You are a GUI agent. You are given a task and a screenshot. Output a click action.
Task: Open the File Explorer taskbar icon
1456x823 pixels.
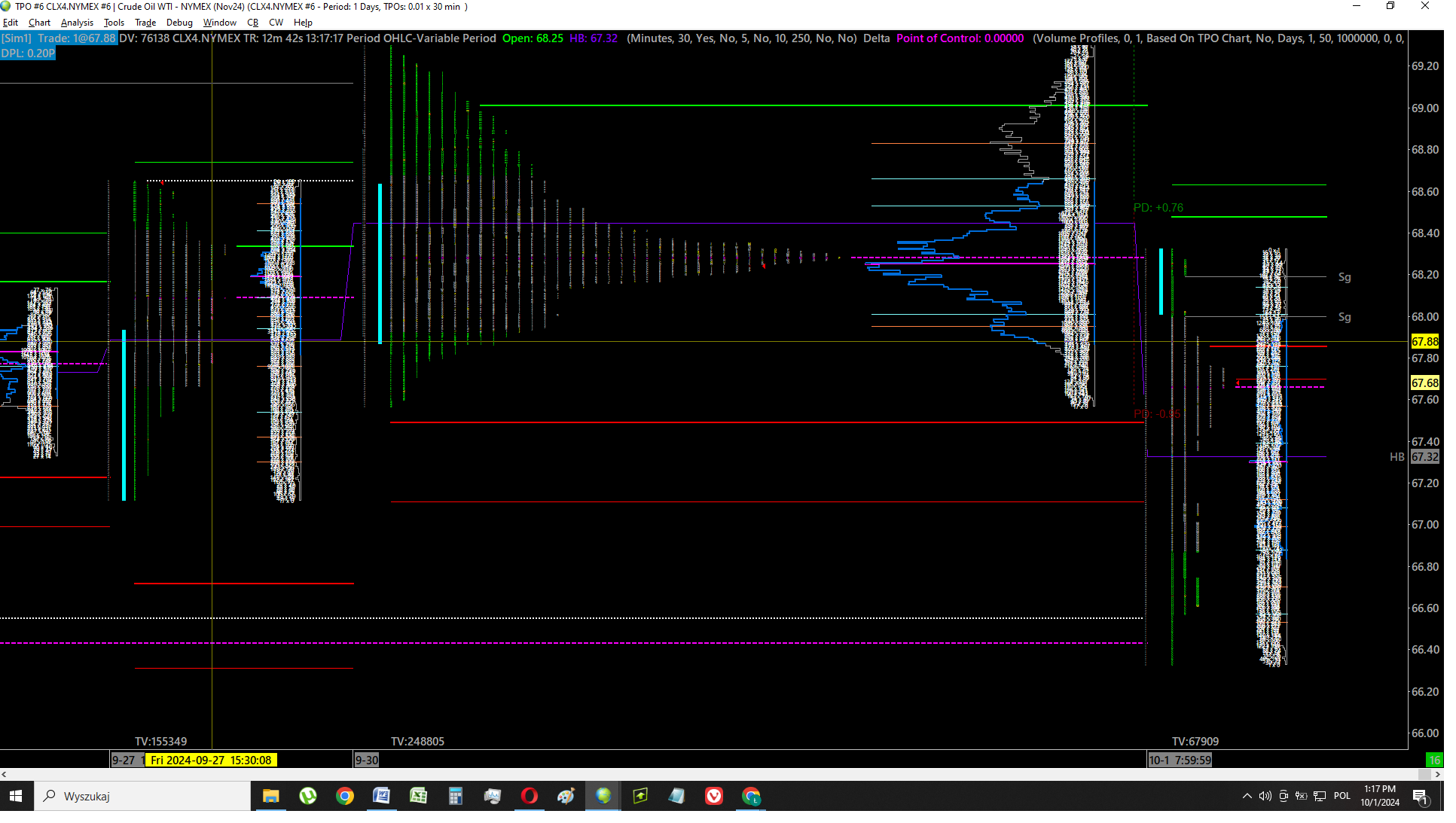pos(271,796)
